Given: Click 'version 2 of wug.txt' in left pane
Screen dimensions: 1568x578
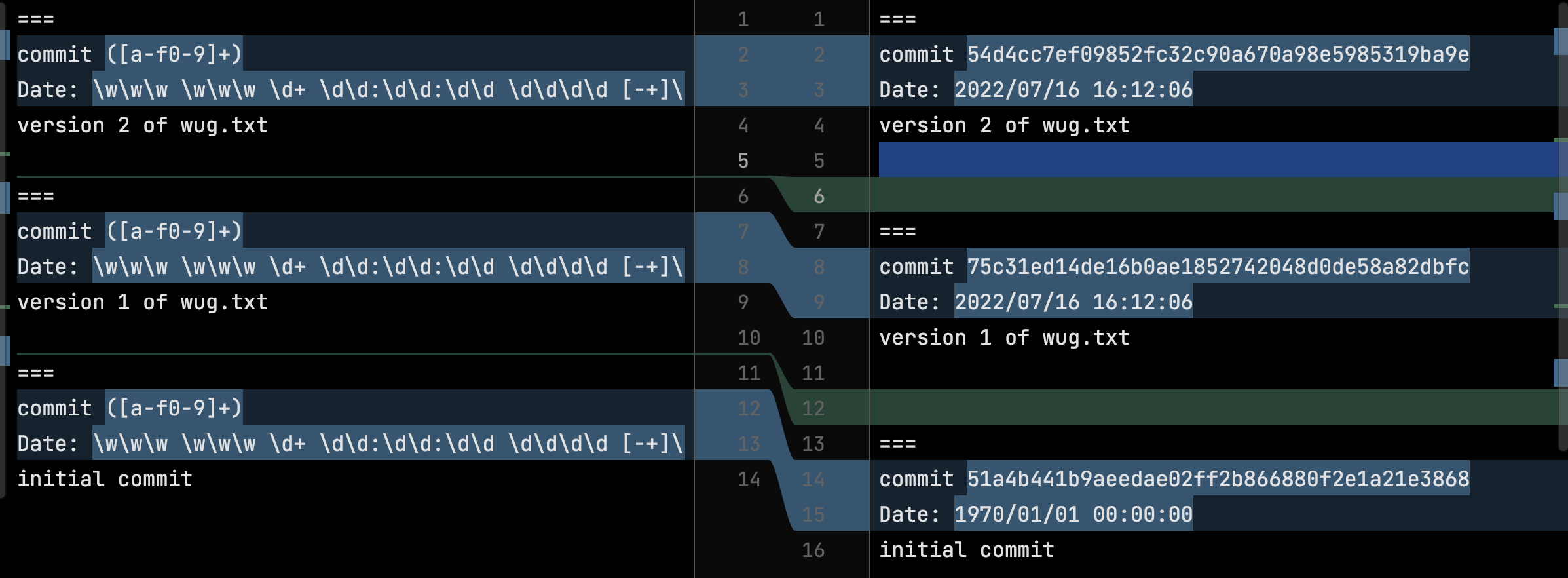Looking at the screenshot, I should pyautogui.click(x=142, y=125).
